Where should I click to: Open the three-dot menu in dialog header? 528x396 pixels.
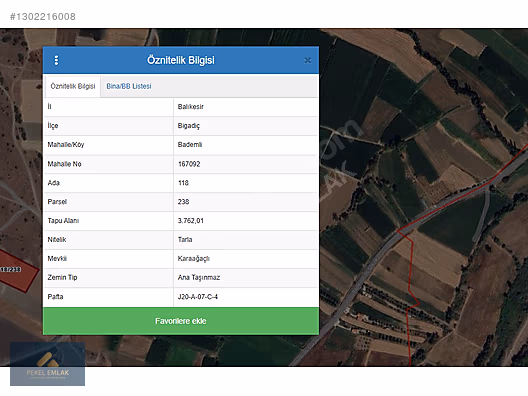[x=56, y=60]
